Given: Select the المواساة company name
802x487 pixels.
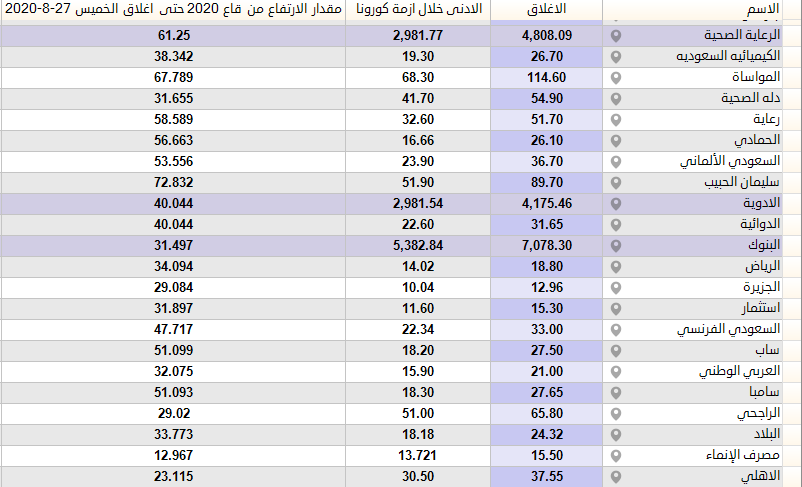Looking at the screenshot, I should coord(756,77).
